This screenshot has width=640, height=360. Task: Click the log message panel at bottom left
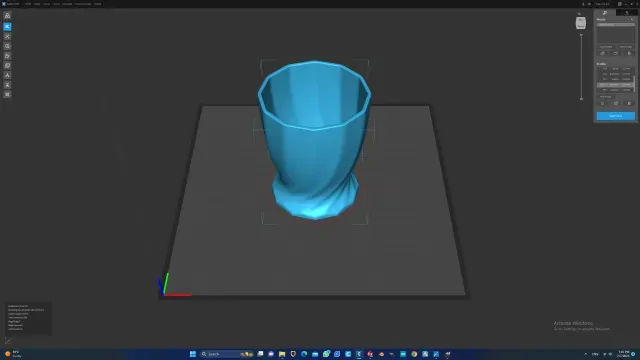click(x=28, y=318)
